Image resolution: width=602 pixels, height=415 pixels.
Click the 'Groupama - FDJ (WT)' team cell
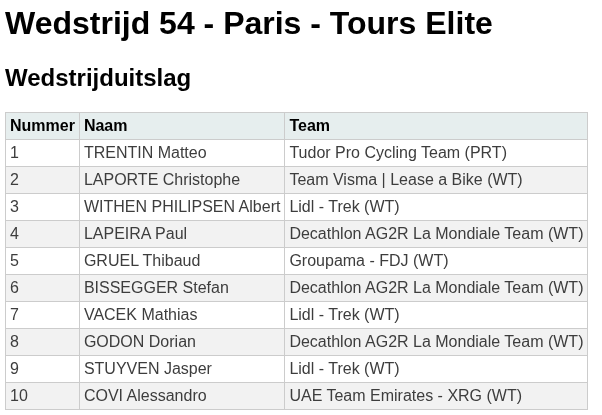coord(368,260)
